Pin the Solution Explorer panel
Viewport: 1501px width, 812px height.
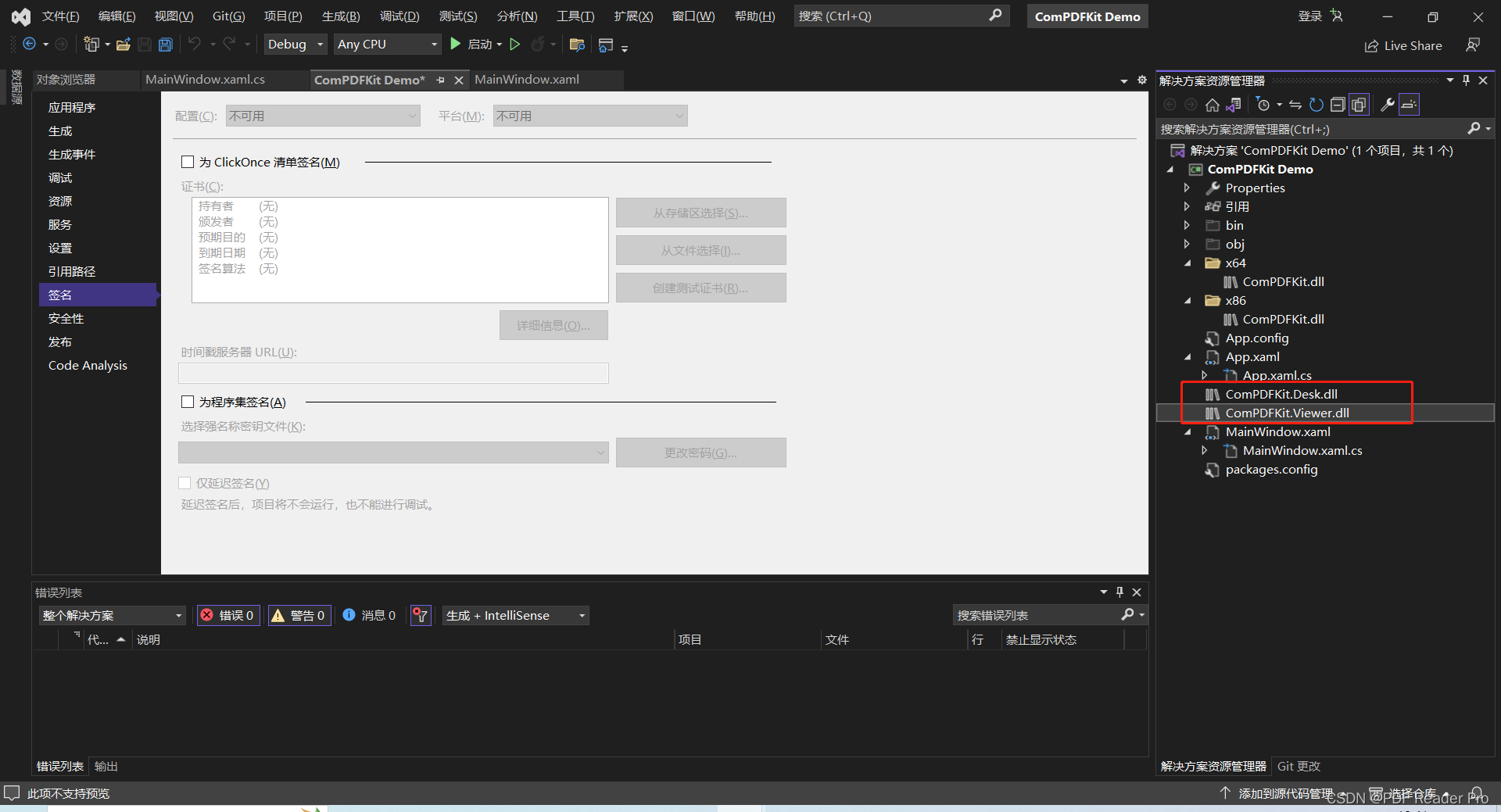point(1466,80)
